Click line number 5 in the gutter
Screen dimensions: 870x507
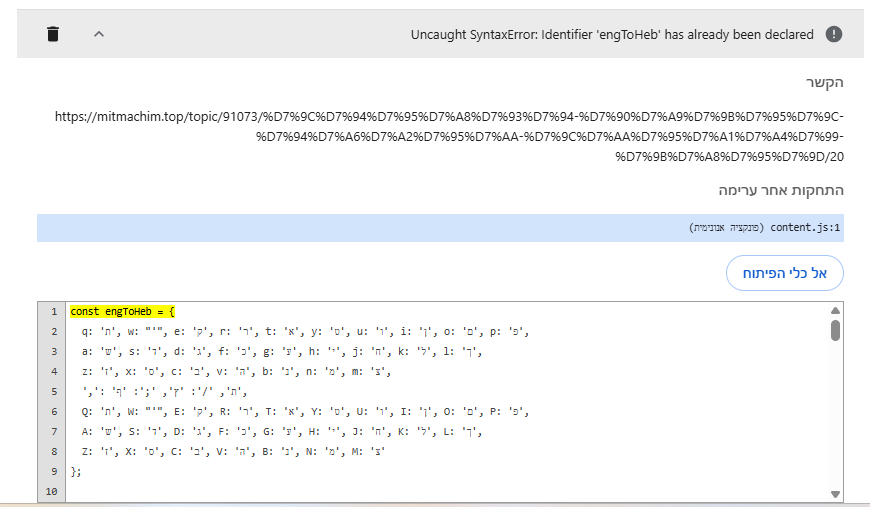coord(54,391)
